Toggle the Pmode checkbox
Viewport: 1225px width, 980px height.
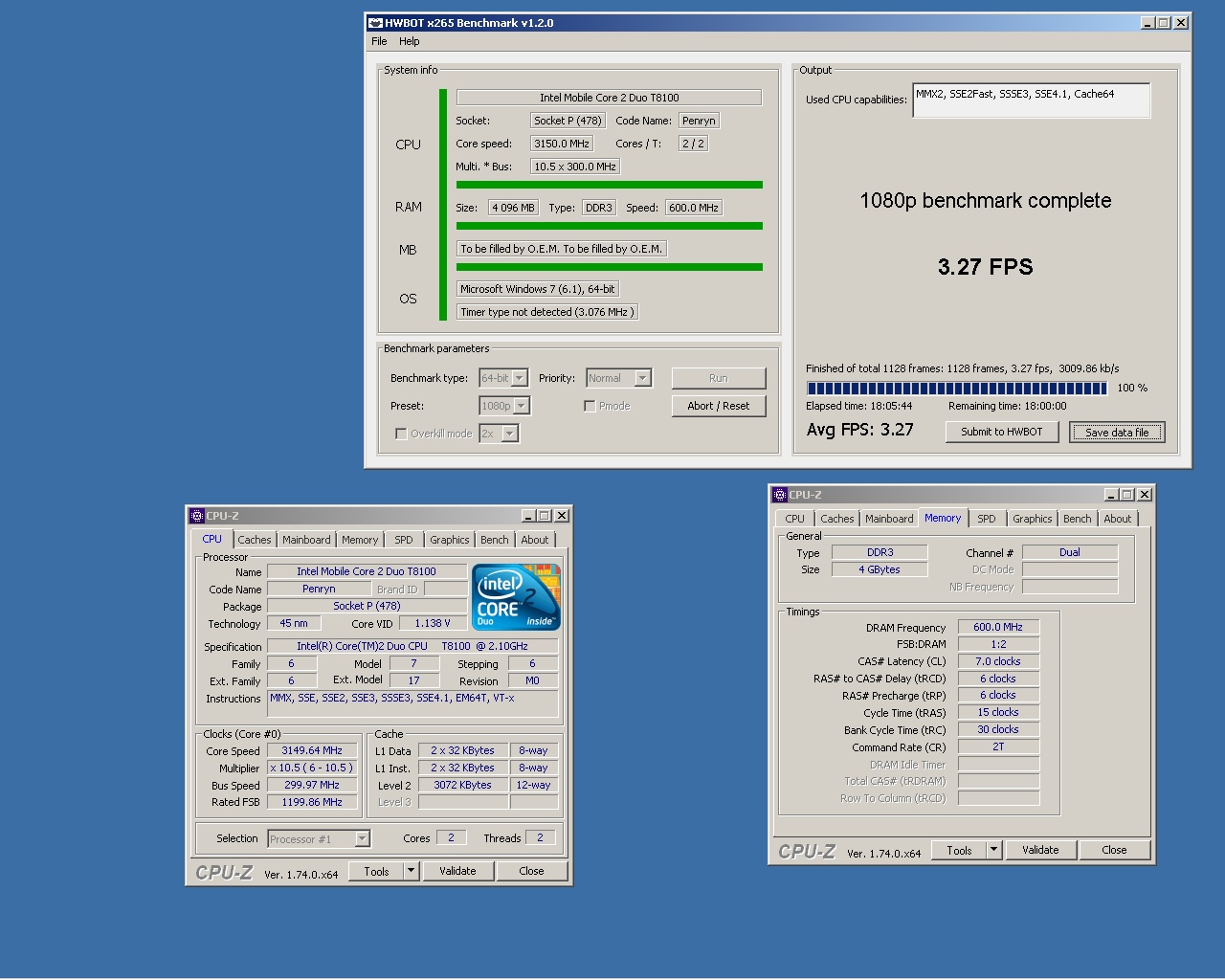pos(590,406)
